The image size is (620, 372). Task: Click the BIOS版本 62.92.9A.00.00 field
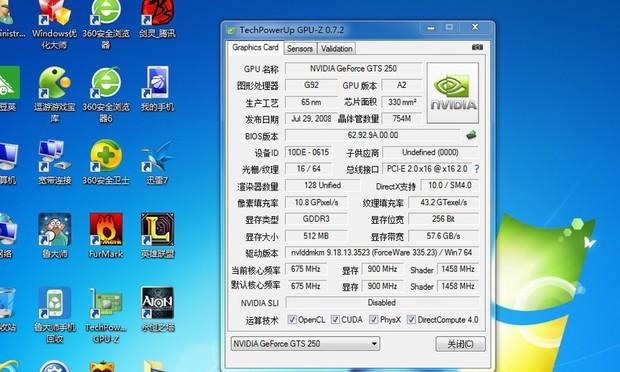click(x=372, y=135)
